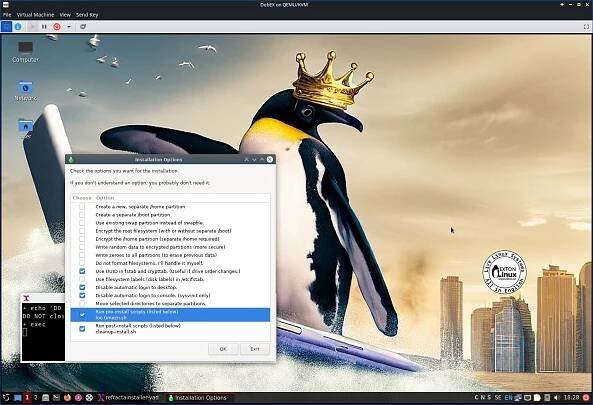Pause the virtual machine
The image size is (593, 405).
click(x=44, y=26)
